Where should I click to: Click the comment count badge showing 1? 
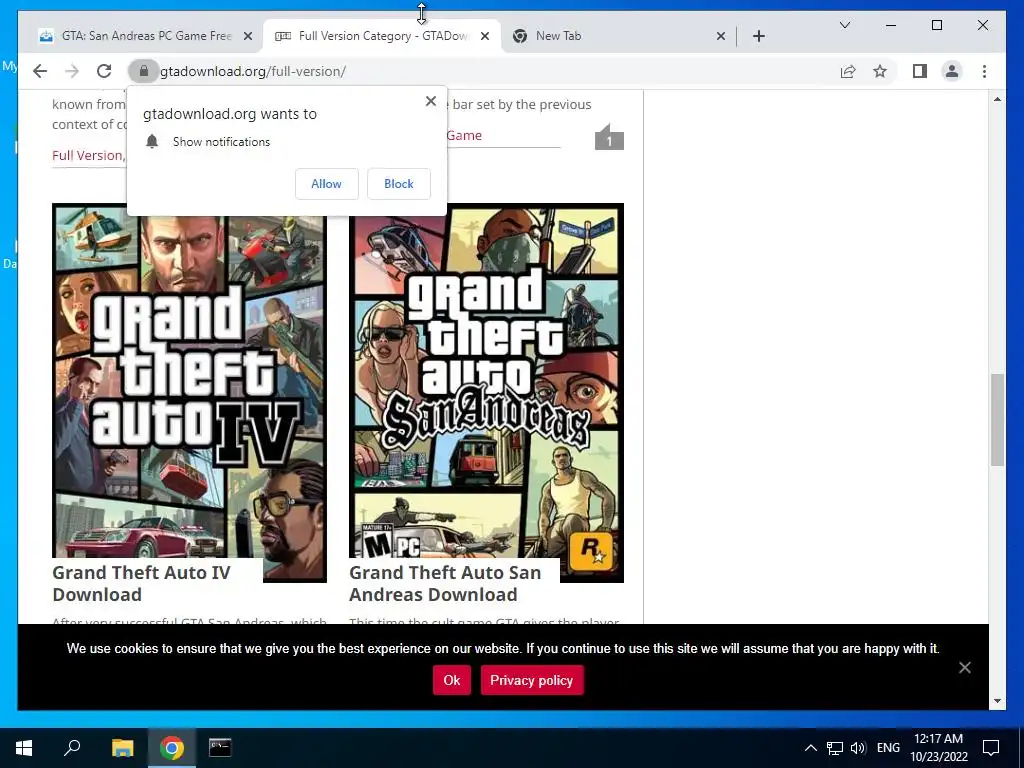click(x=609, y=136)
